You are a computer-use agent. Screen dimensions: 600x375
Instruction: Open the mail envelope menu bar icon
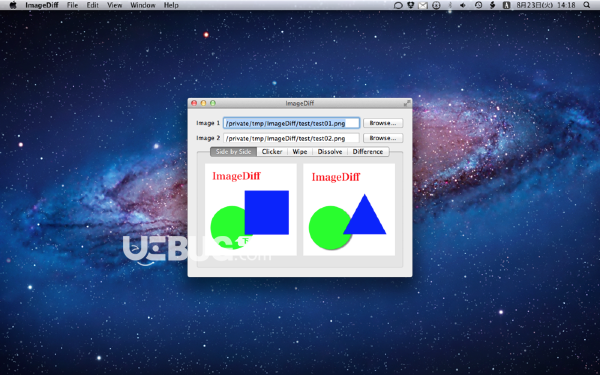pos(422,5)
